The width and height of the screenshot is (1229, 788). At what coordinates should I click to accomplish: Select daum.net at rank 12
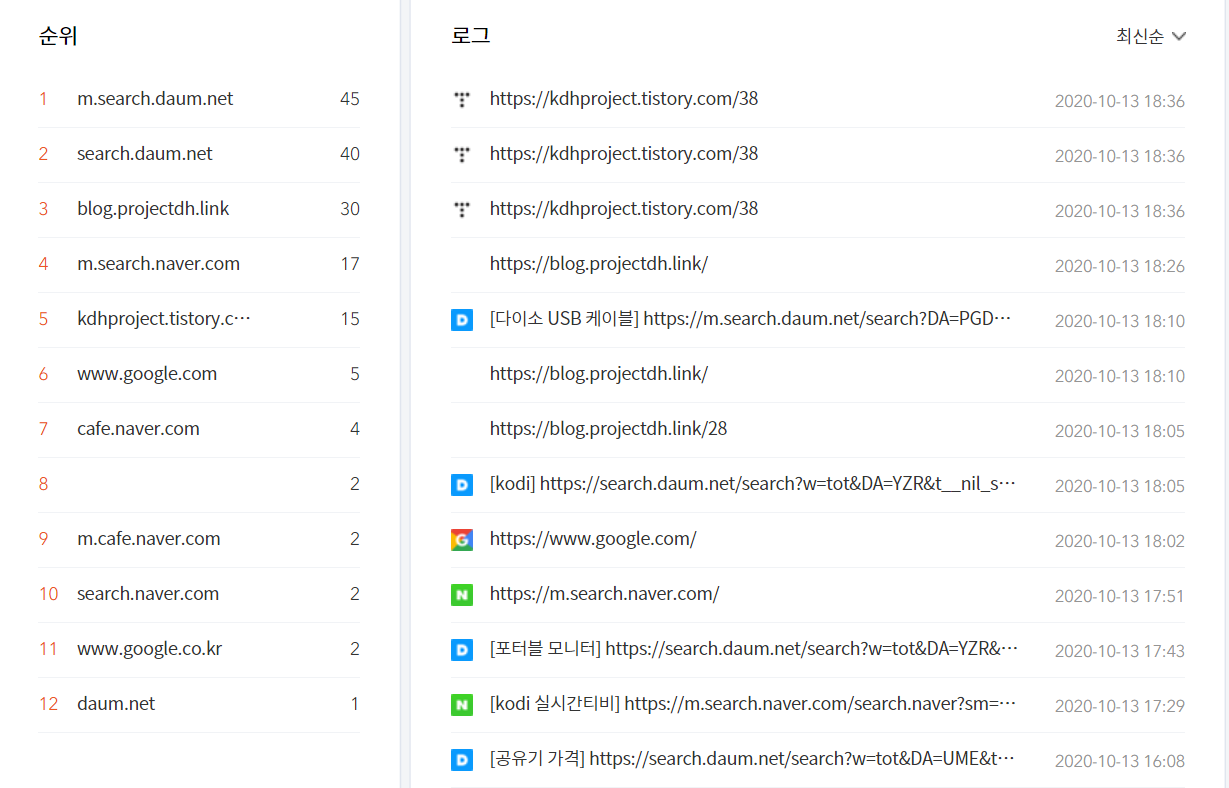click(116, 704)
